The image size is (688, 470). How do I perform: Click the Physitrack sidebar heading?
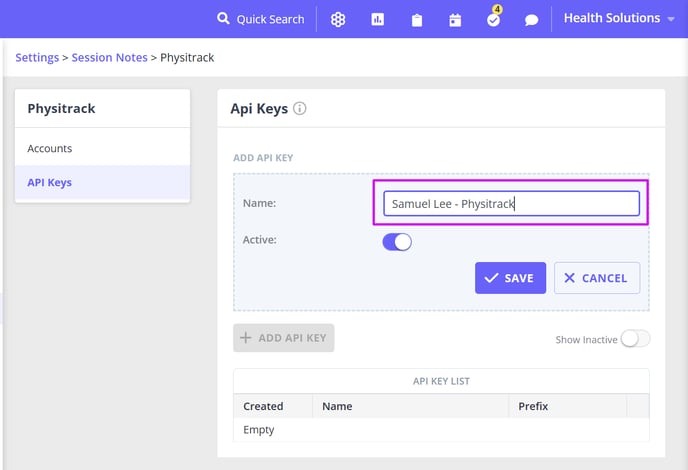click(x=61, y=108)
